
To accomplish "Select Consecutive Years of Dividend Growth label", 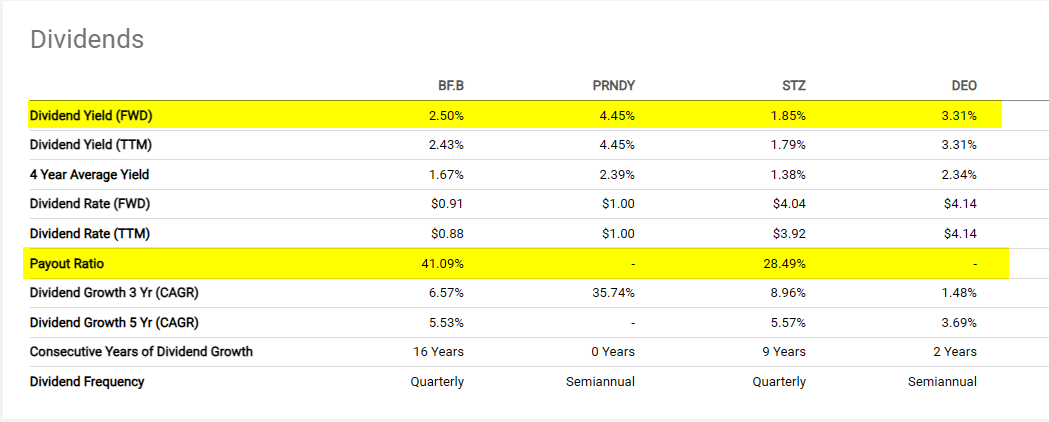I will point(141,352).
